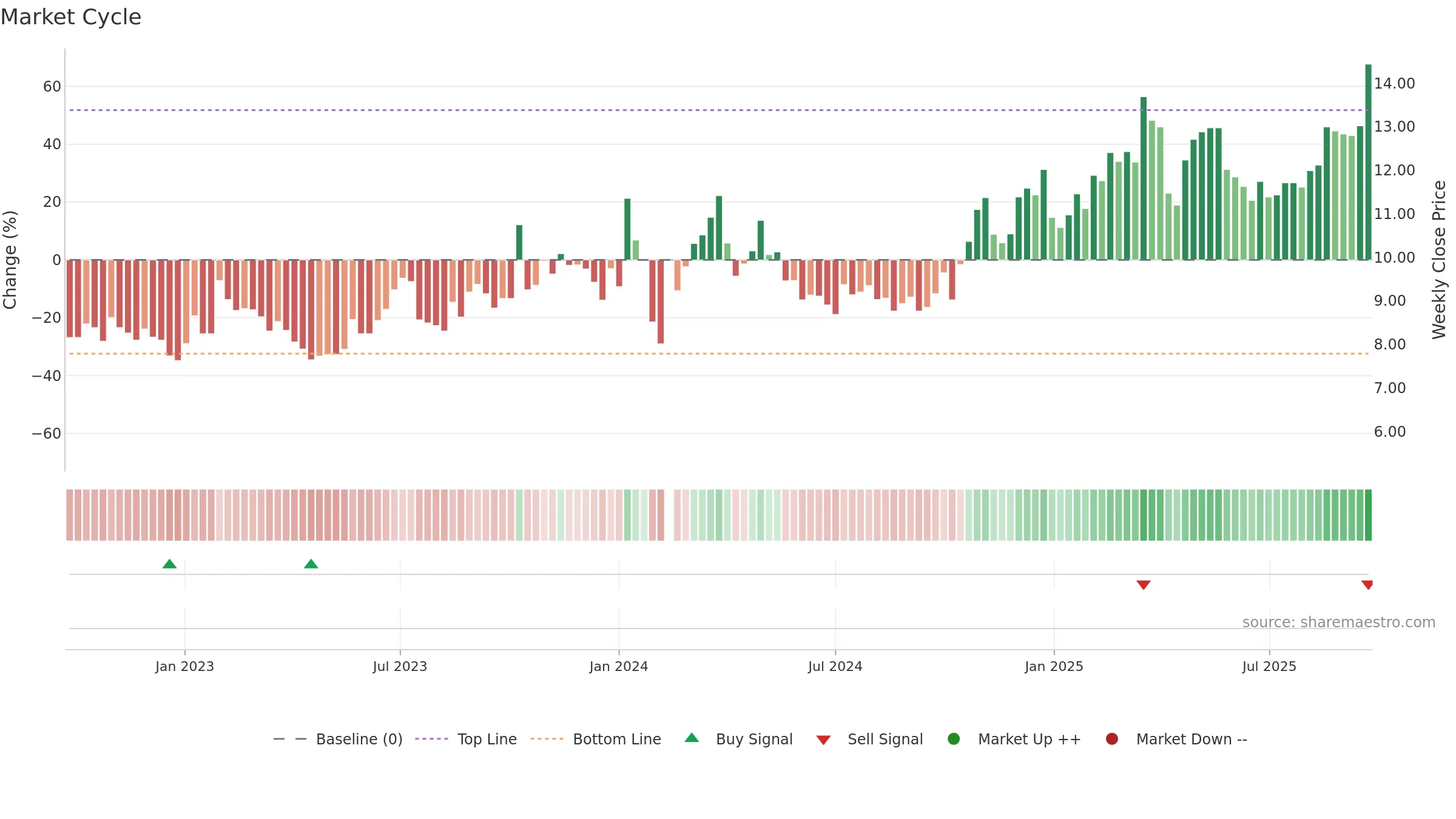This screenshot has width=1456, height=819.
Task: Click the 6.00 price axis label
Action: pos(1389,431)
